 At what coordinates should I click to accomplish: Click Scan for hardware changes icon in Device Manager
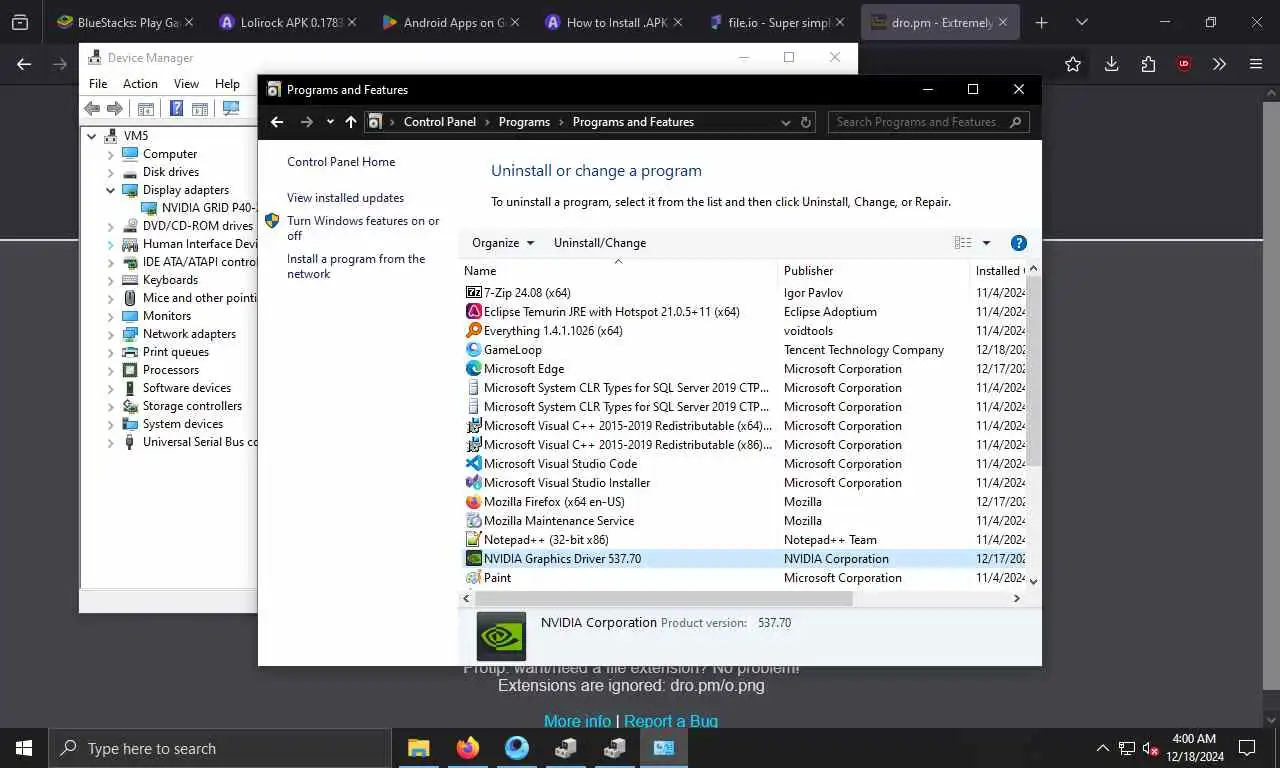tap(231, 109)
